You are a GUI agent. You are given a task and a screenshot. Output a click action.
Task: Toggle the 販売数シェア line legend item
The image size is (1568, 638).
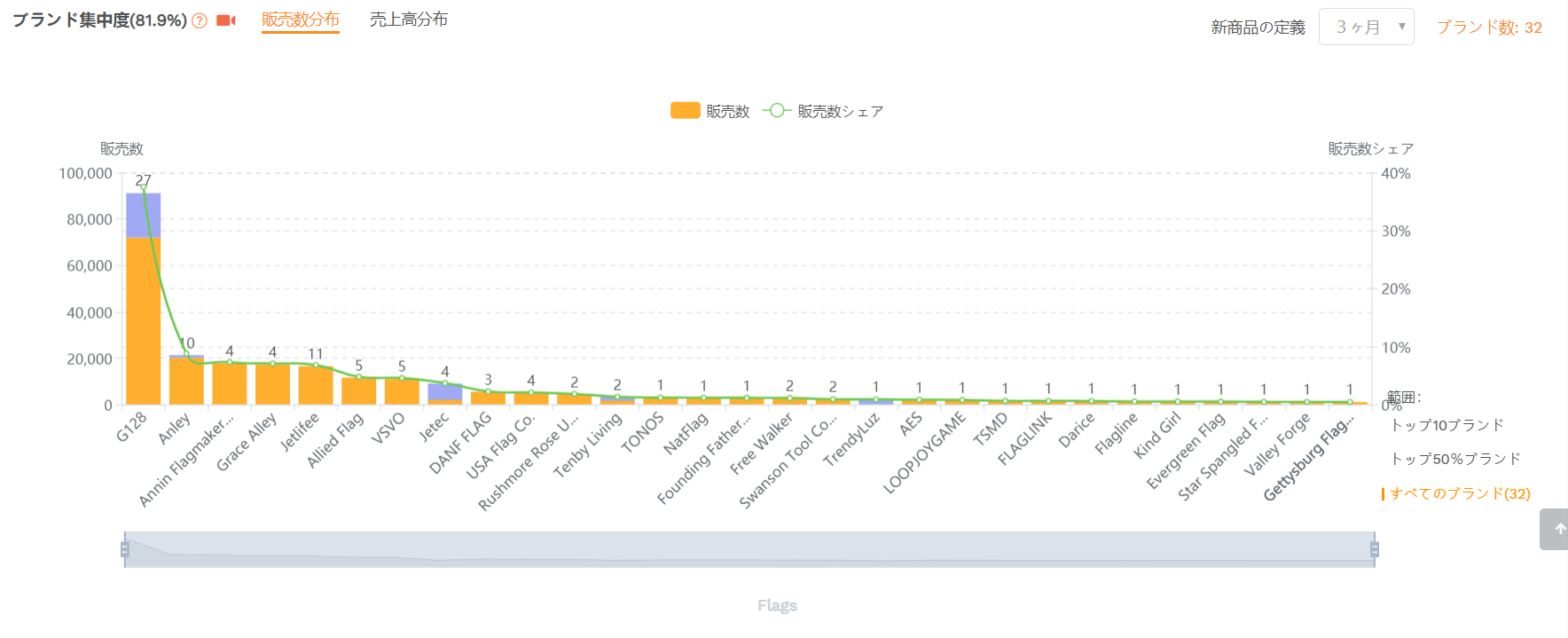[823, 111]
